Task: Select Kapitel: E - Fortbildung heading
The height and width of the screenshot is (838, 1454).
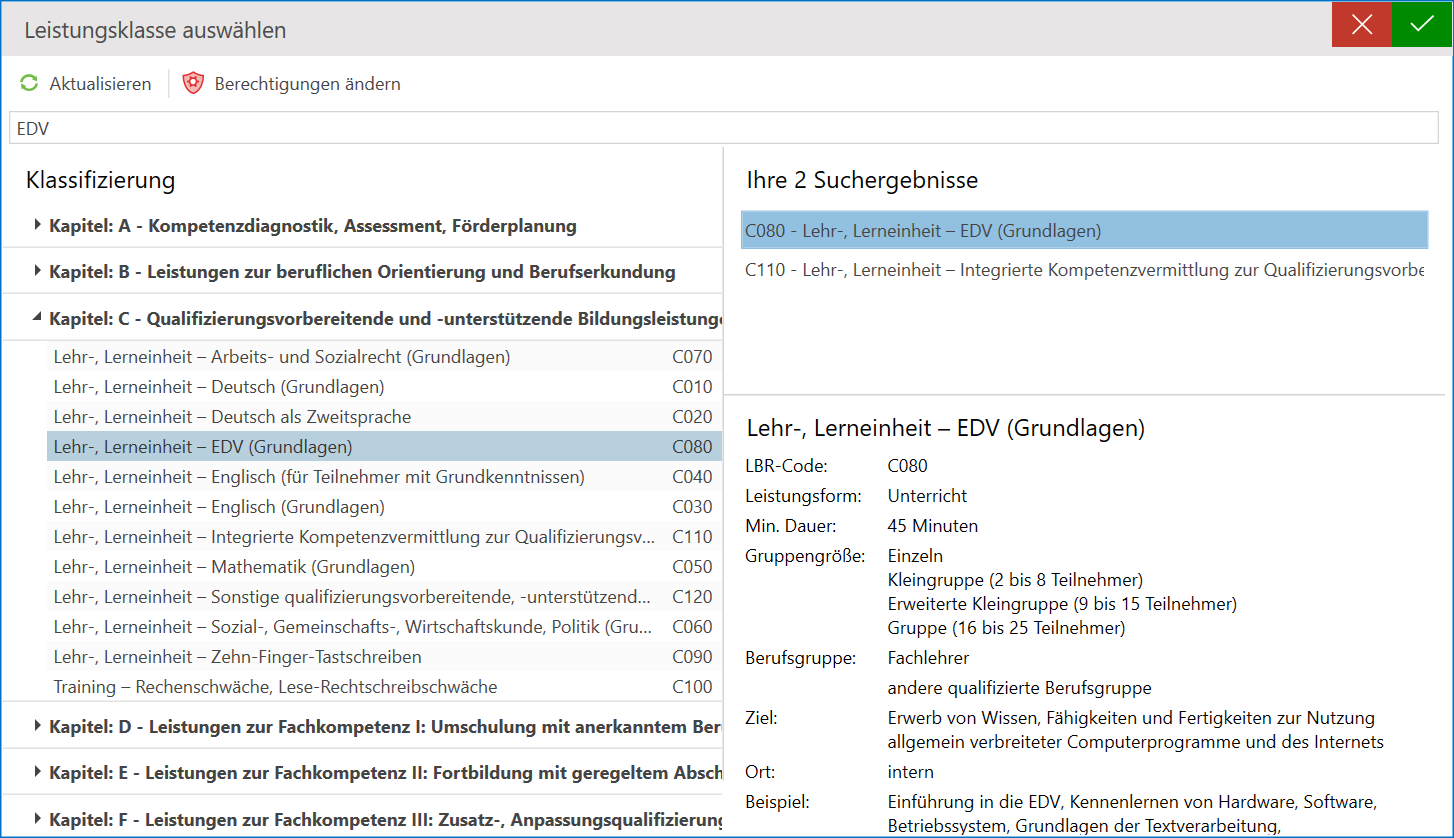Action: point(385,773)
